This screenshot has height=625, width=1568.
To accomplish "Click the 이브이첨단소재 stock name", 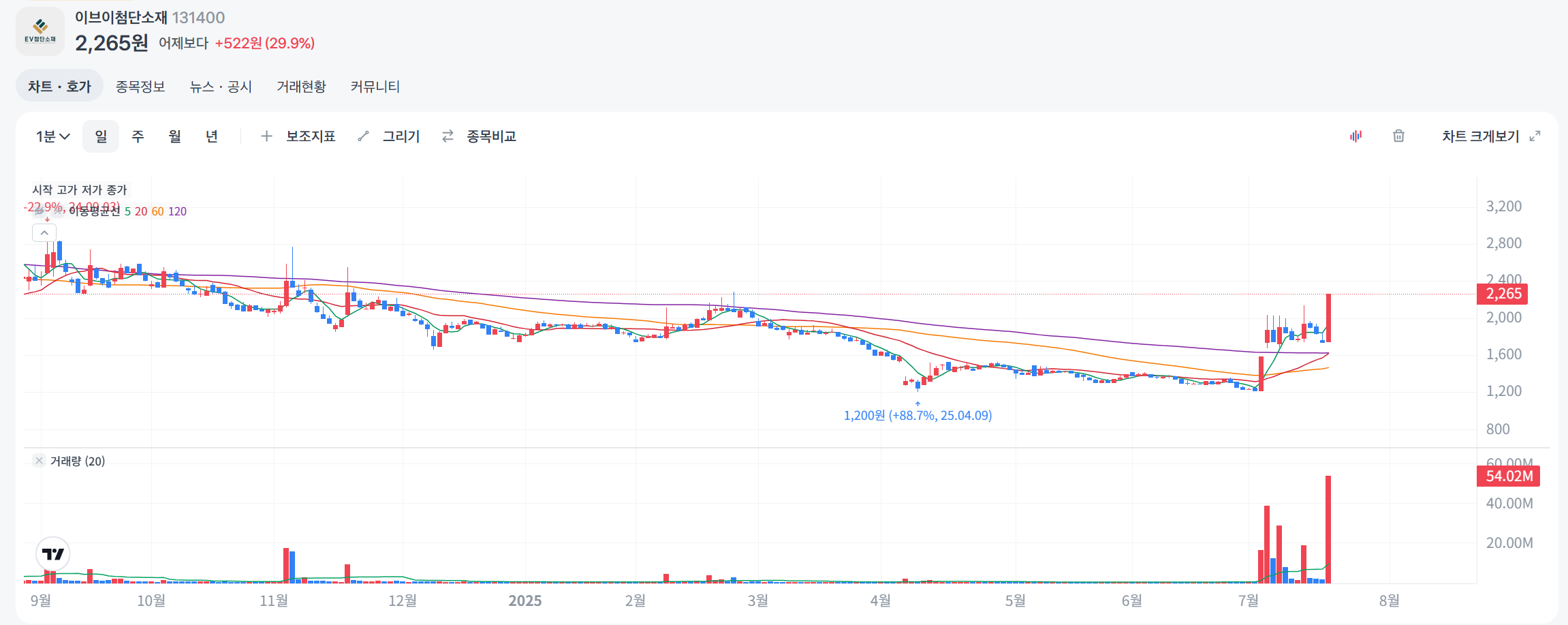I will [x=121, y=17].
